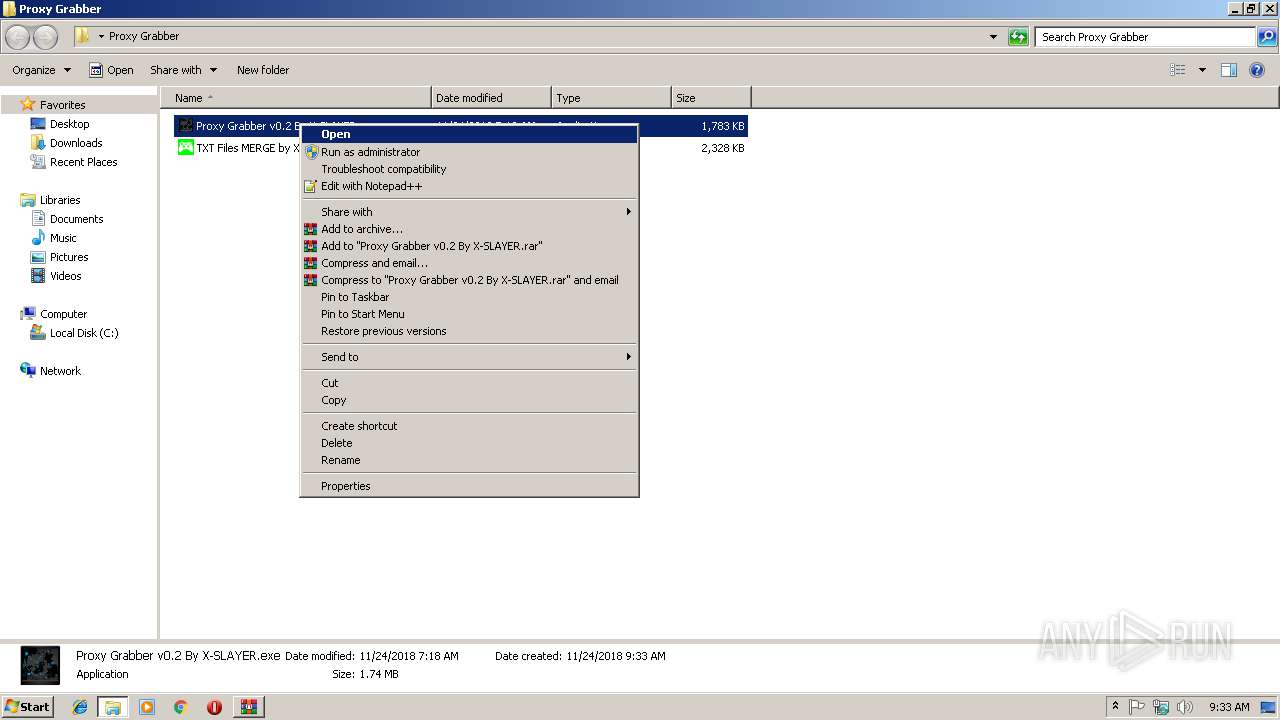Sort by the Size column header
This screenshot has width=1280, height=720.
click(711, 98)
